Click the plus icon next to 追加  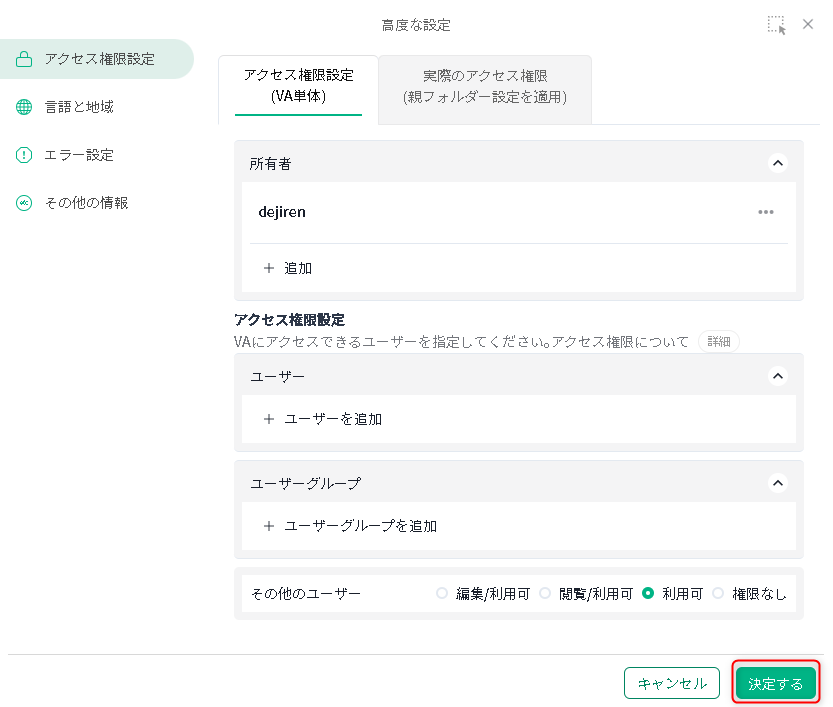[268, 268]
